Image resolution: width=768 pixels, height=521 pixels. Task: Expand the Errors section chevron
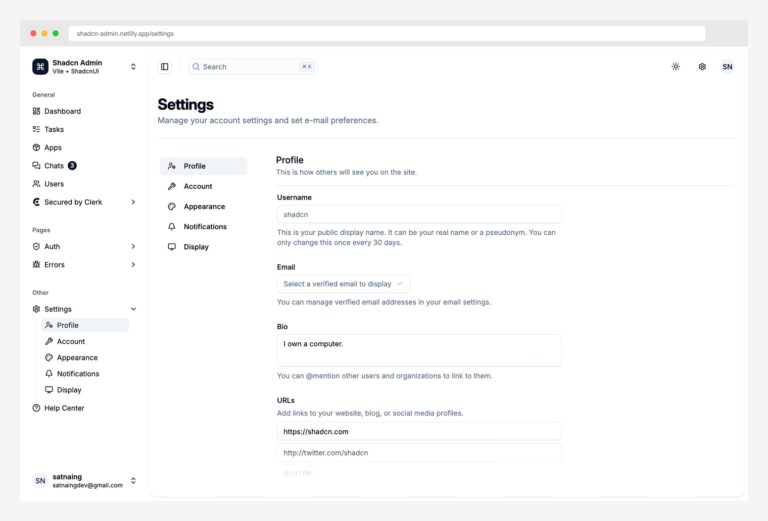[x=133, y=264]
